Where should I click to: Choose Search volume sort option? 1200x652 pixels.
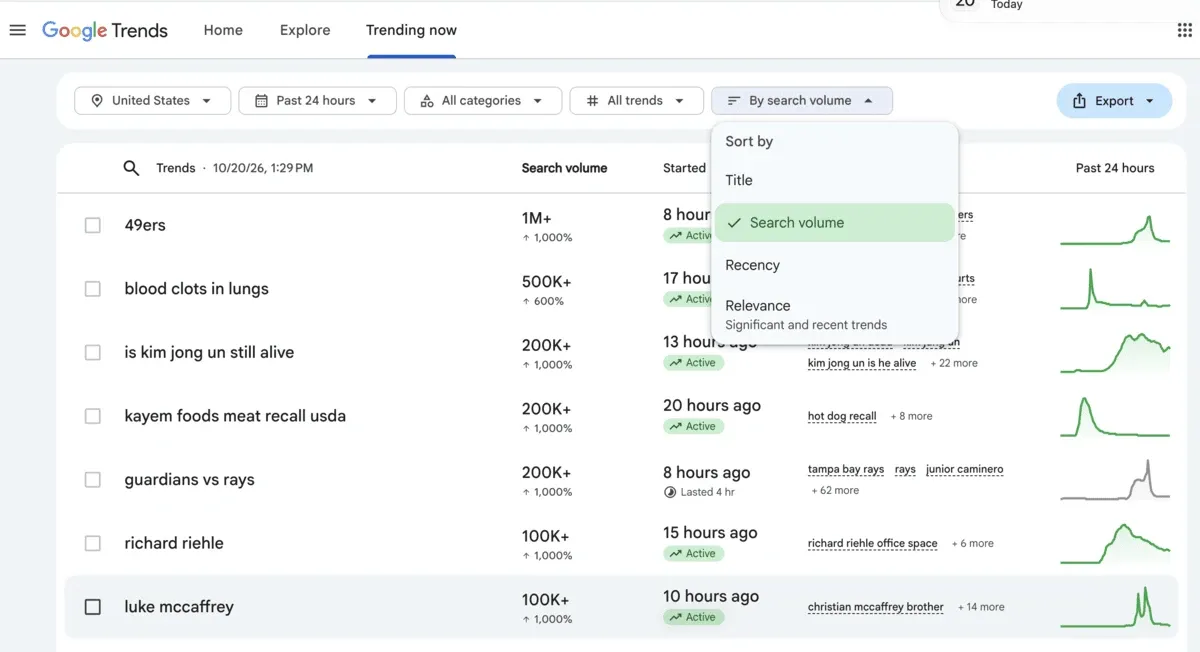(835, 223)
